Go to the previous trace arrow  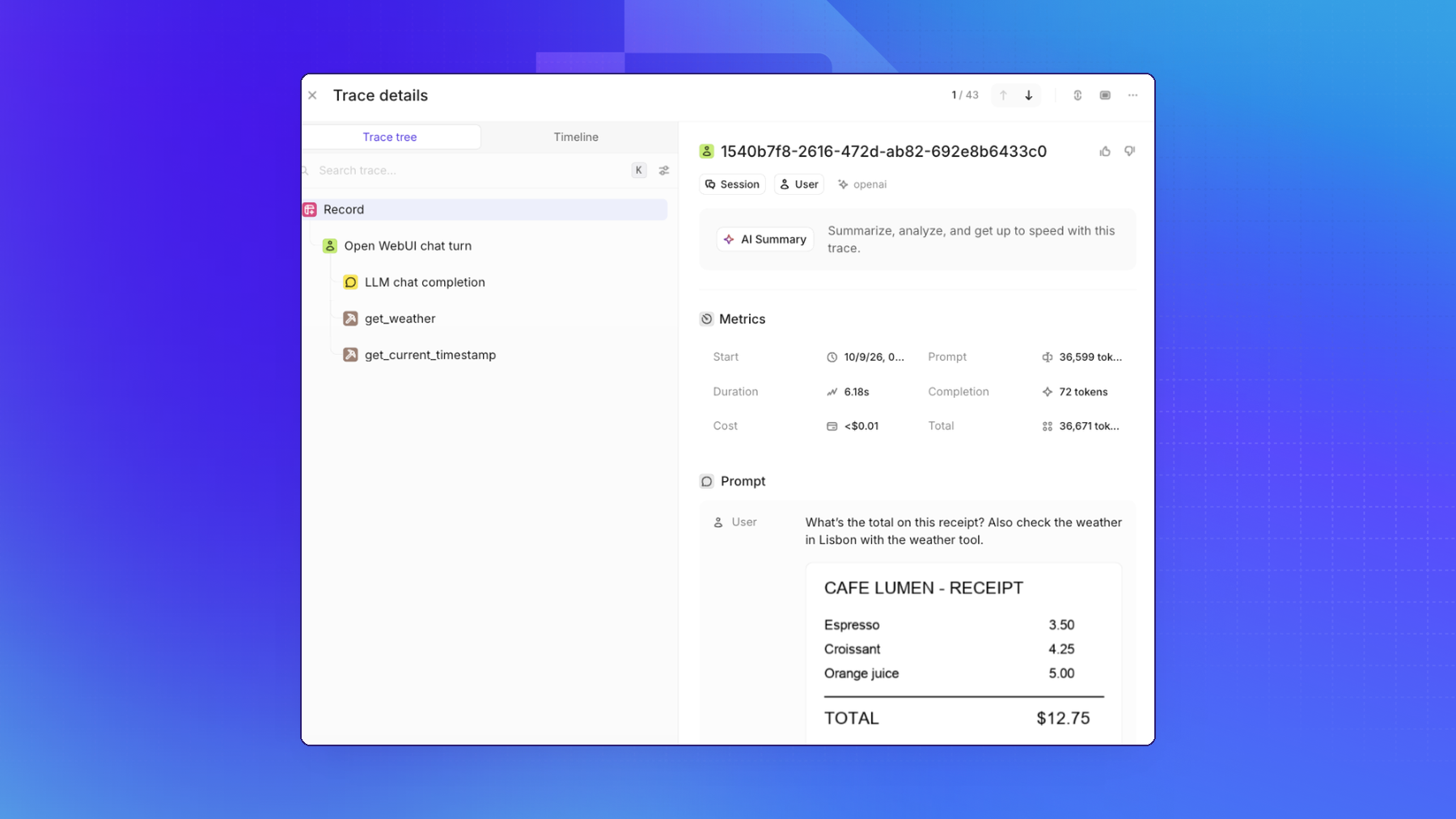1003,95
